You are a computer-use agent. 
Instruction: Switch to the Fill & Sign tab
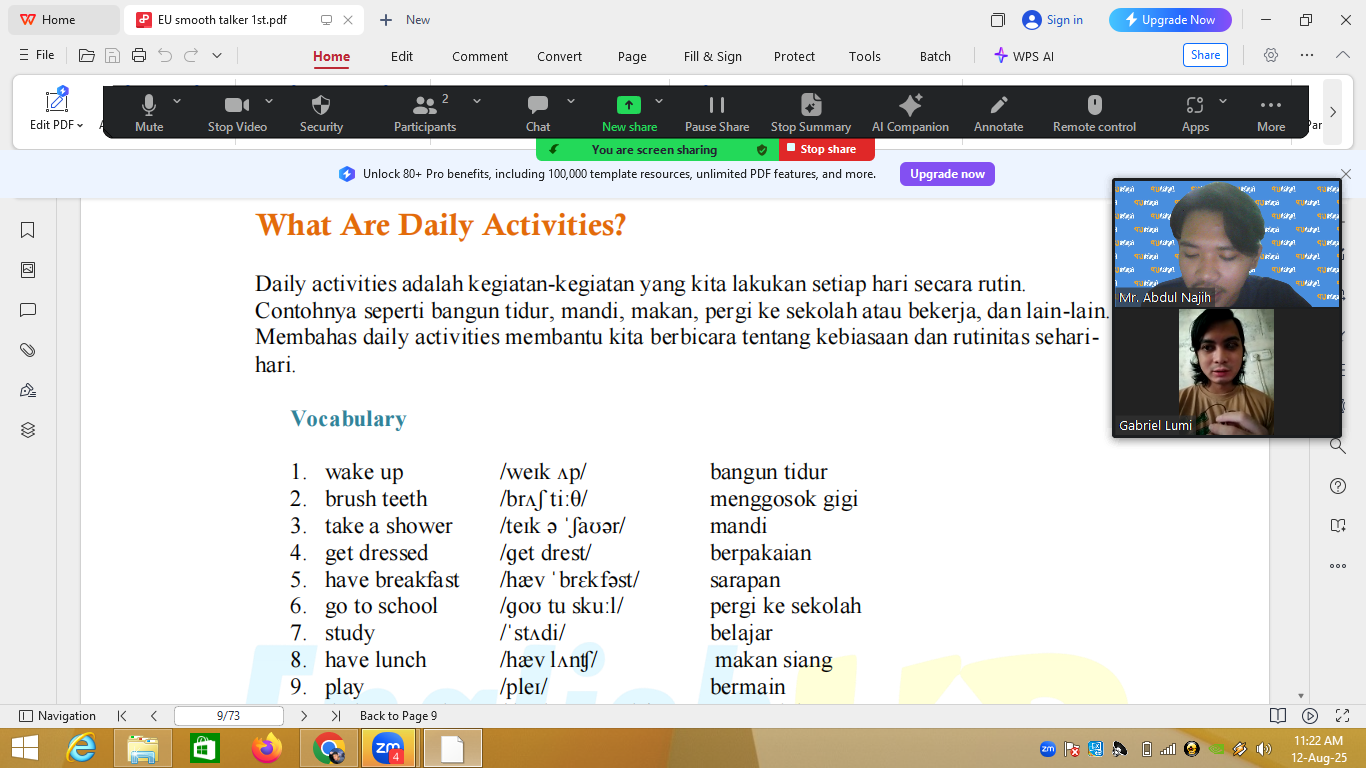click(713, 56)
